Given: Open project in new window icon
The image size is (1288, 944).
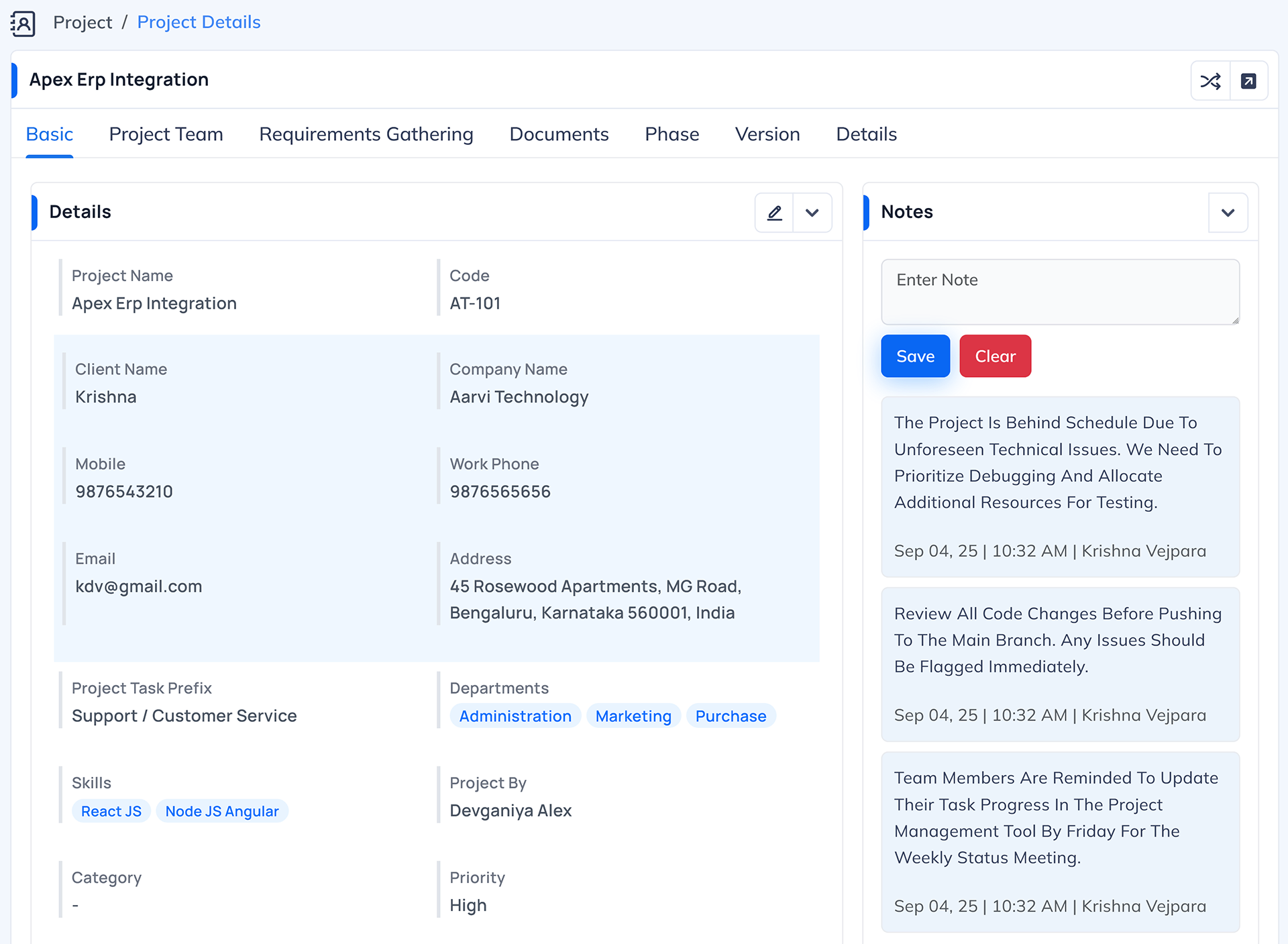Looking at the screenshot, I should point(1248,81).
